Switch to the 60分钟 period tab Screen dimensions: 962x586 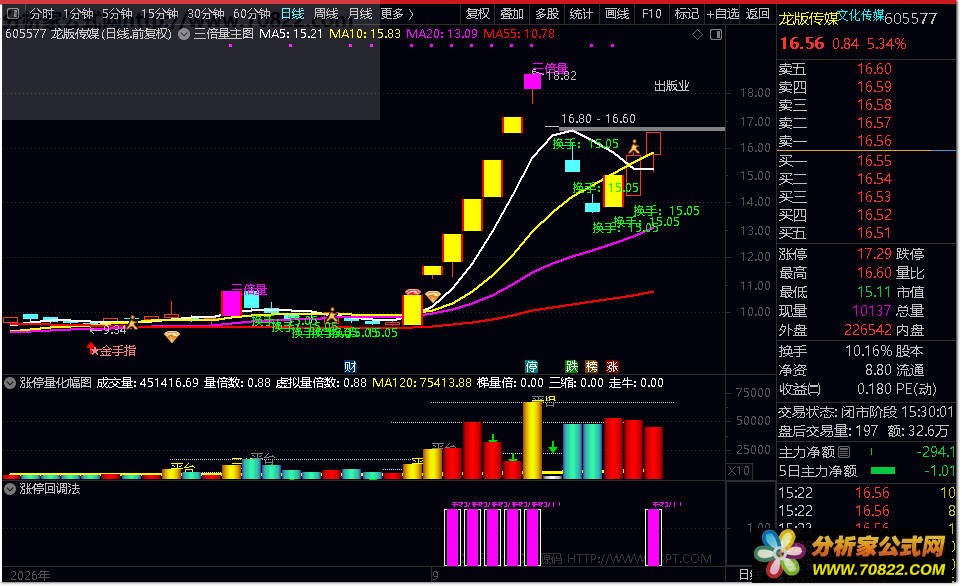[x=252, y=13]
